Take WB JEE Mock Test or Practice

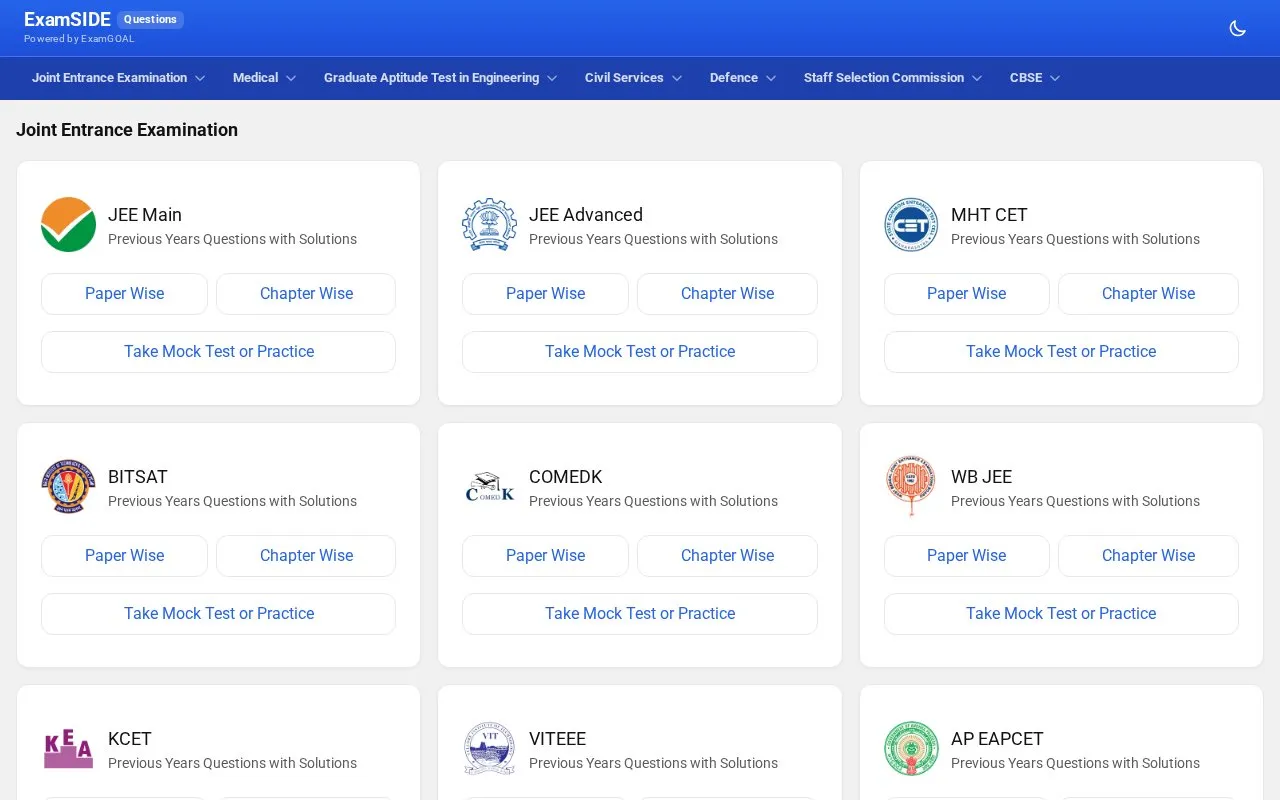click(x=1061, y=614)
